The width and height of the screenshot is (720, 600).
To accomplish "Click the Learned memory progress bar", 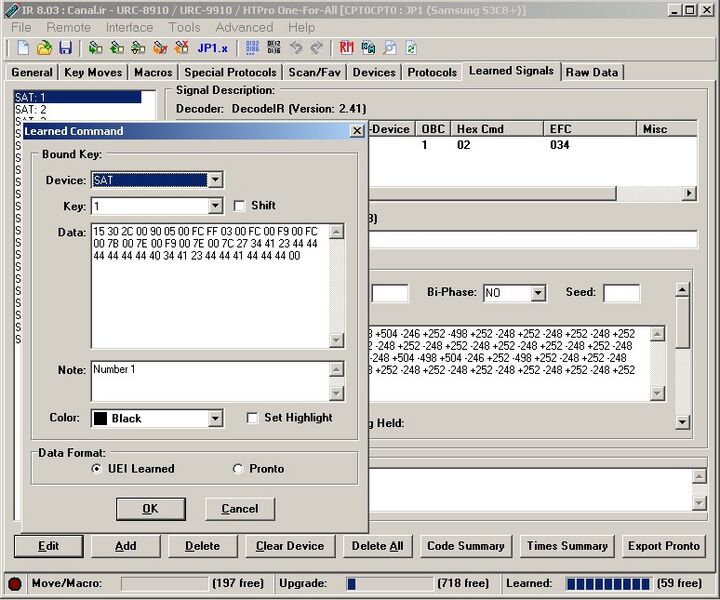I will pos(608,584).
